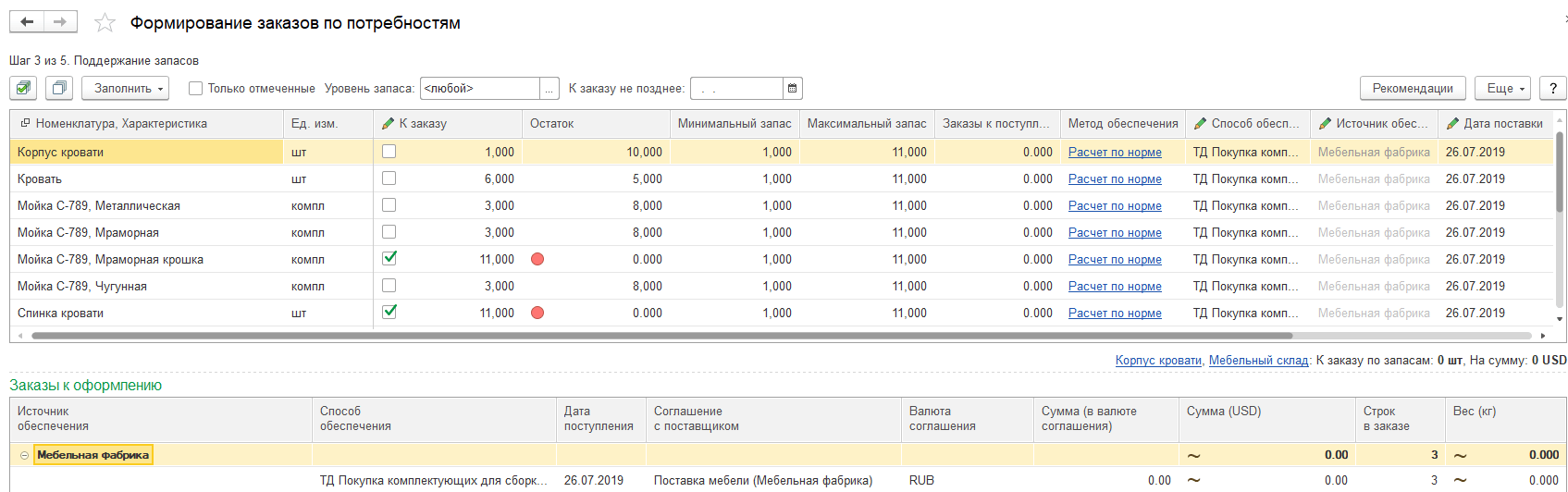Open calendar picker for 'К заказу не позднее'
This screenshot has height=492, width=1568.
click(x=792, y=89)
